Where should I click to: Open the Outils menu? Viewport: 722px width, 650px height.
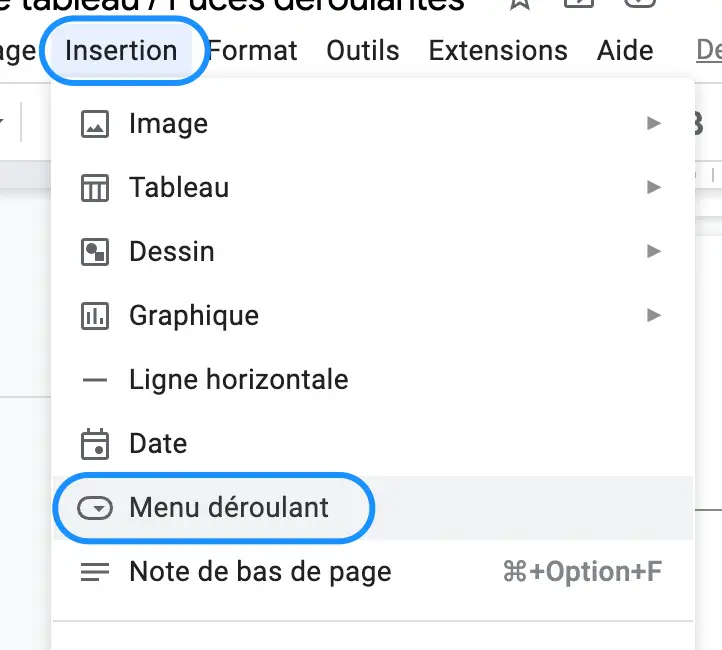(x=363, y=50)
